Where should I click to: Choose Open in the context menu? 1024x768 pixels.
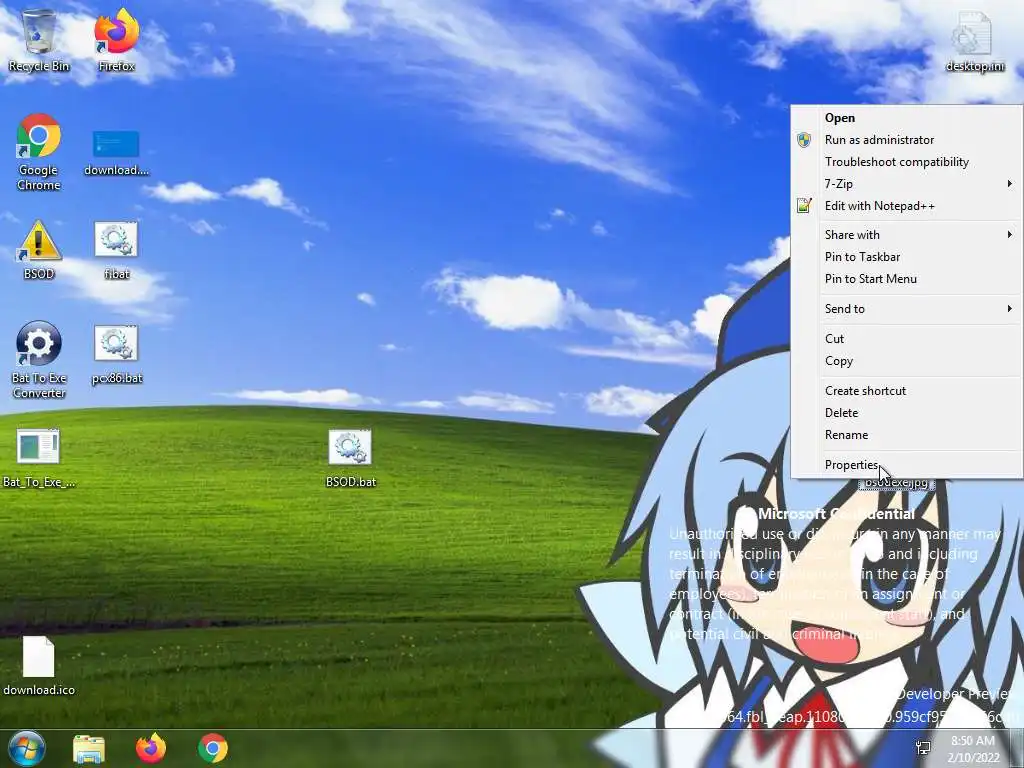[x=906, y=118]
